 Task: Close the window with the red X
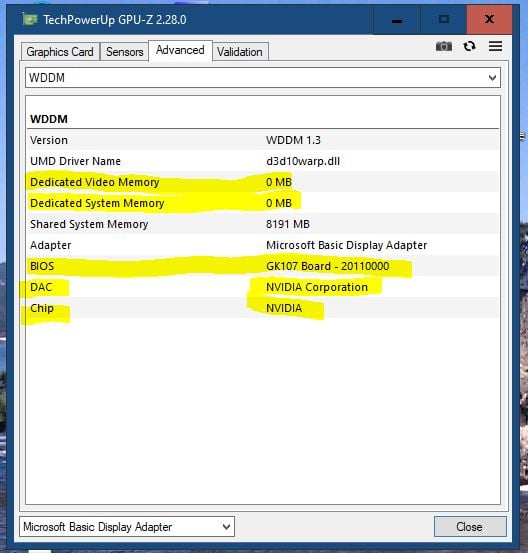click(490, 19)
